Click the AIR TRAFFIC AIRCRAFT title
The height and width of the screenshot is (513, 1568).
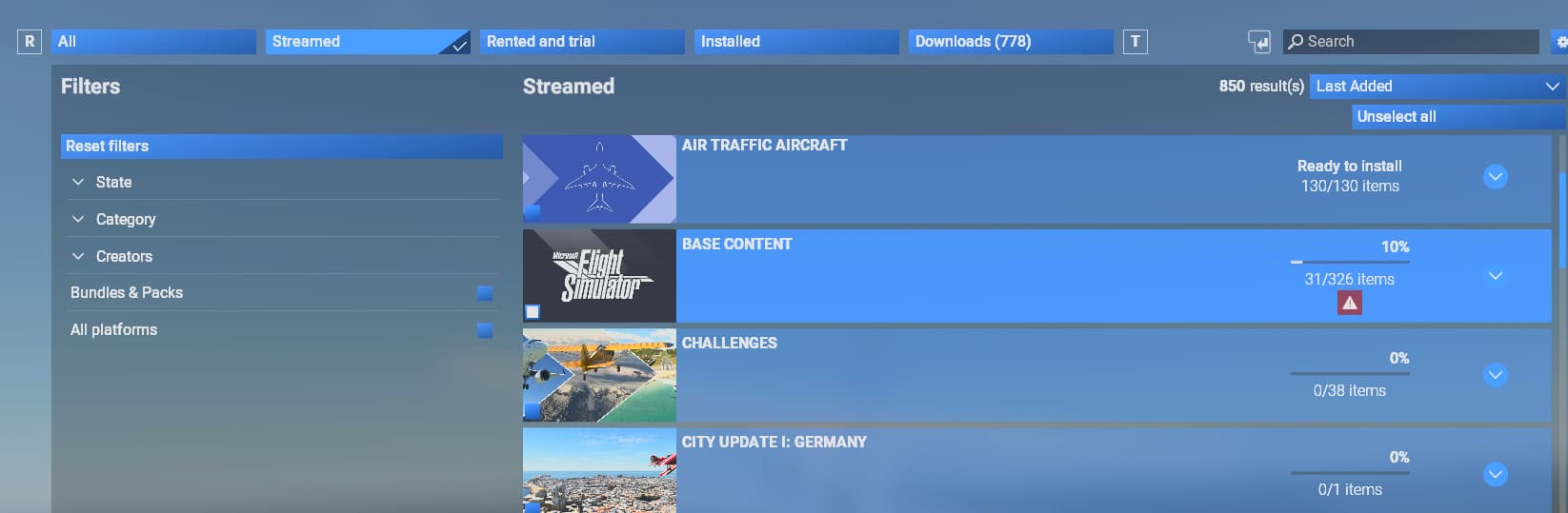(x=764, y=145)
